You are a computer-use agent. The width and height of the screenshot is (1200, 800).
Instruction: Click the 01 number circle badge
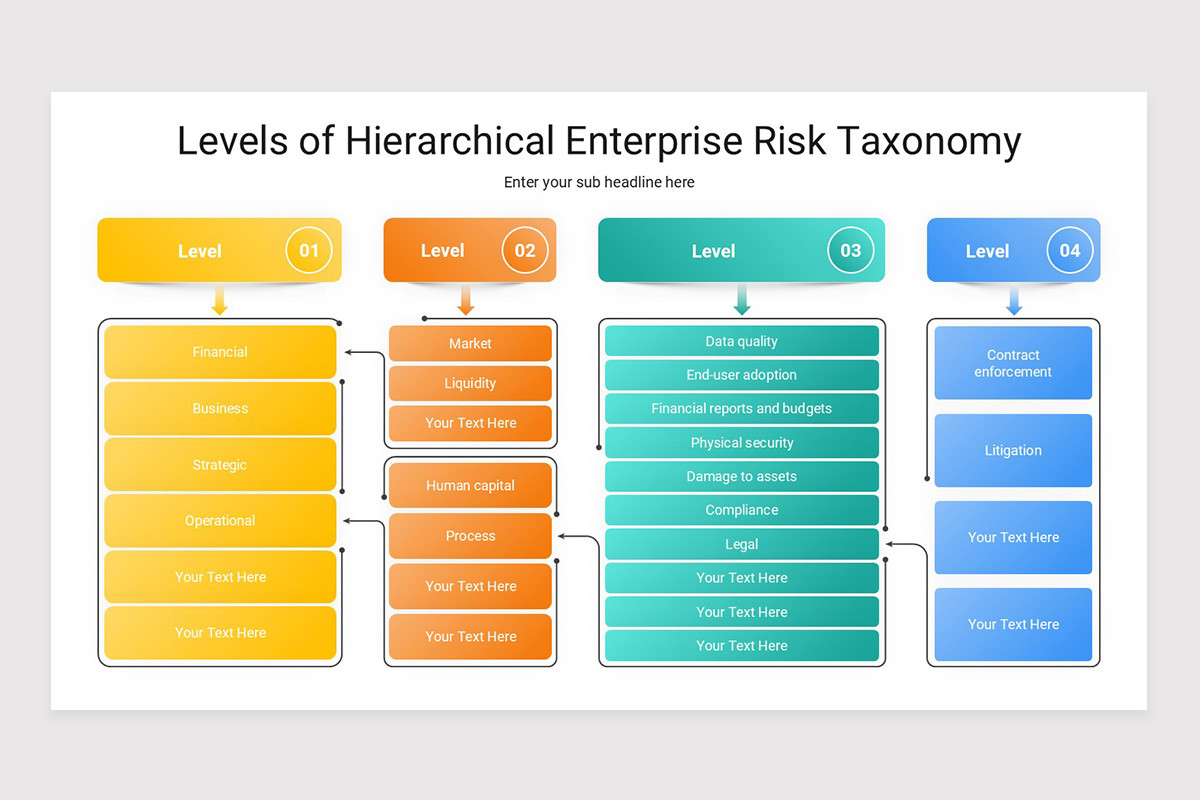(309, 250)
